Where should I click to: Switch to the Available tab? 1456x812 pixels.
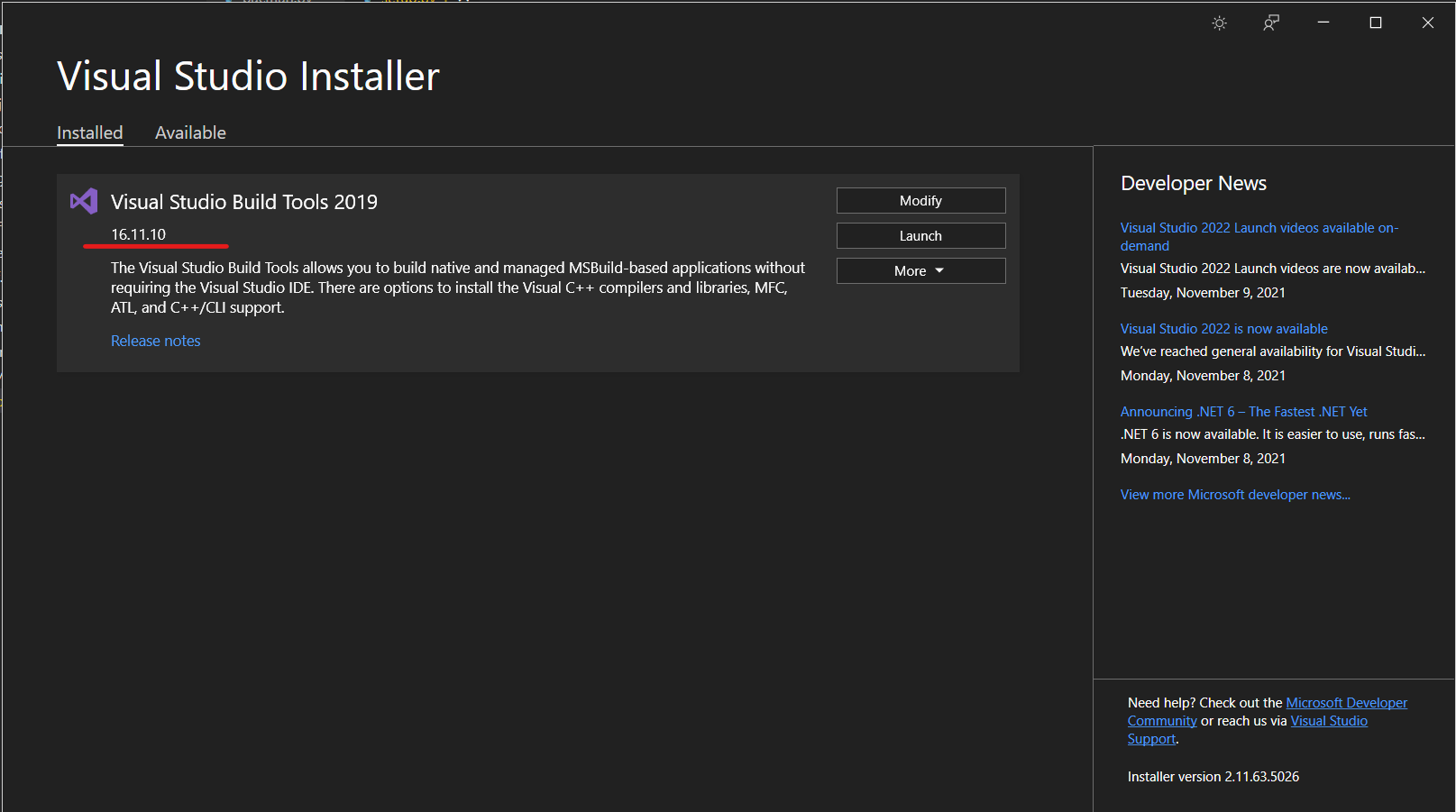190,132
